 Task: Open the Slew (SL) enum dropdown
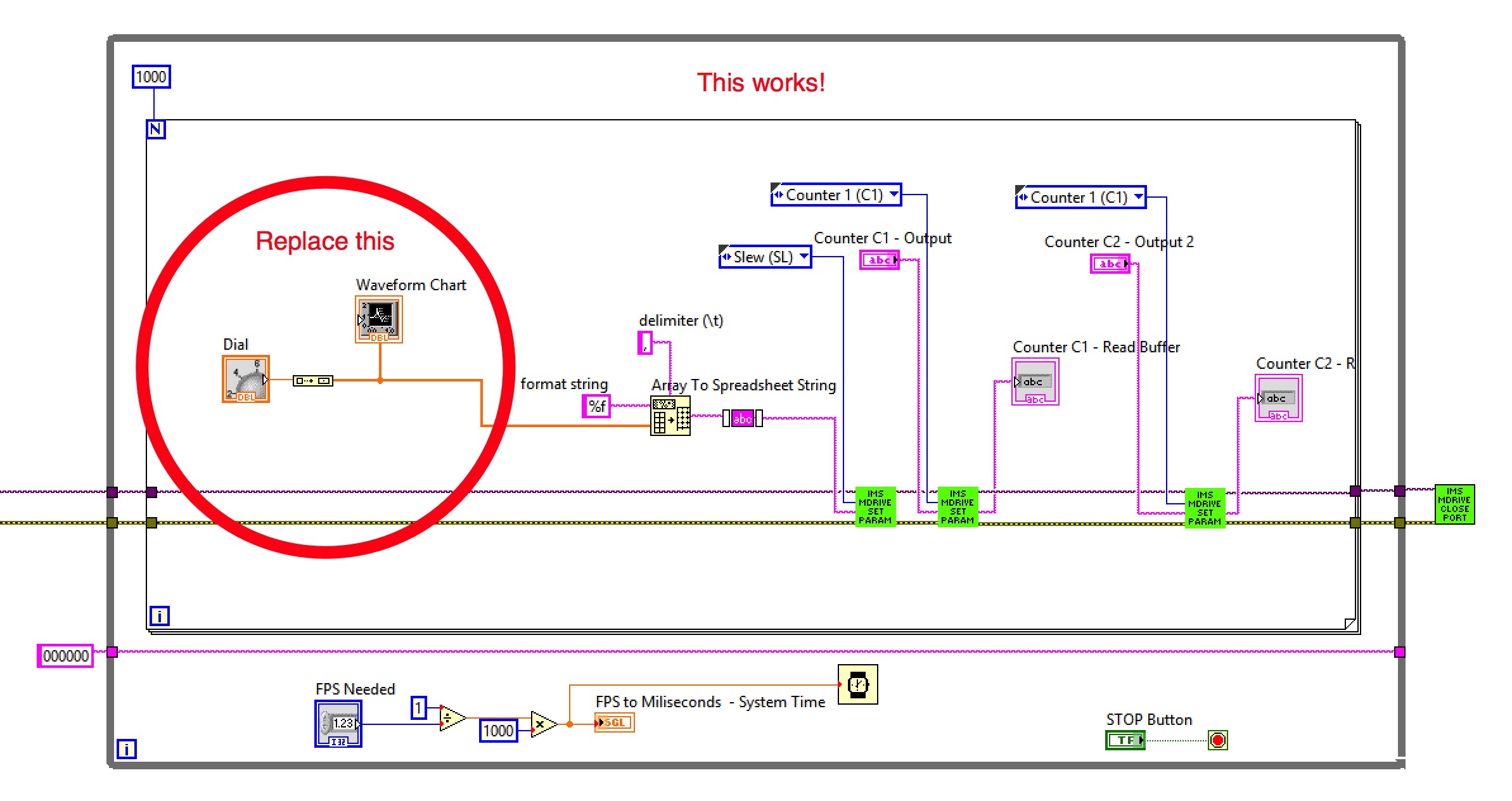tap(765, 257)
